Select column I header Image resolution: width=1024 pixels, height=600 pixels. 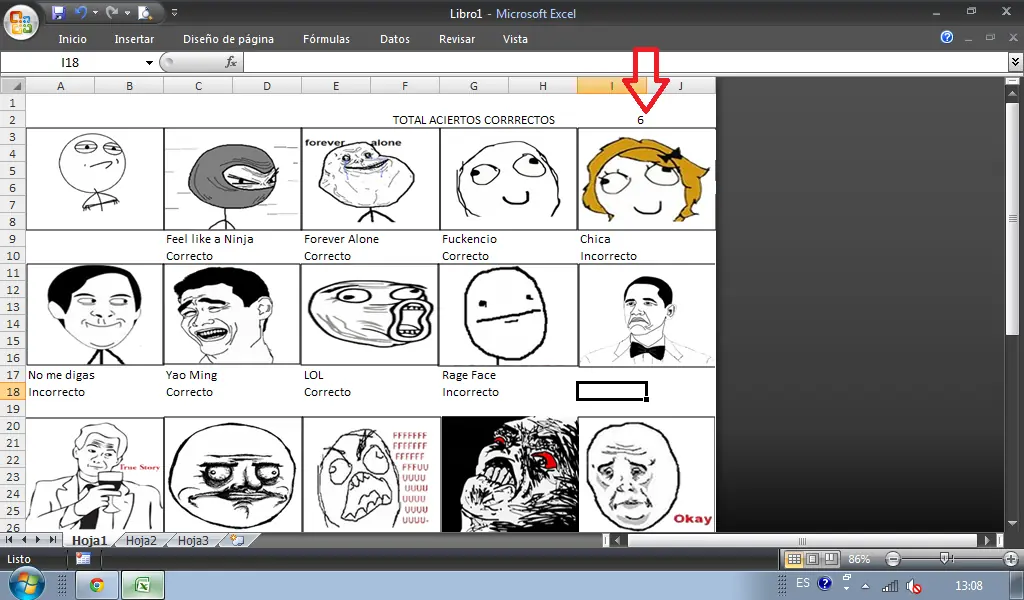coord(611,86)
